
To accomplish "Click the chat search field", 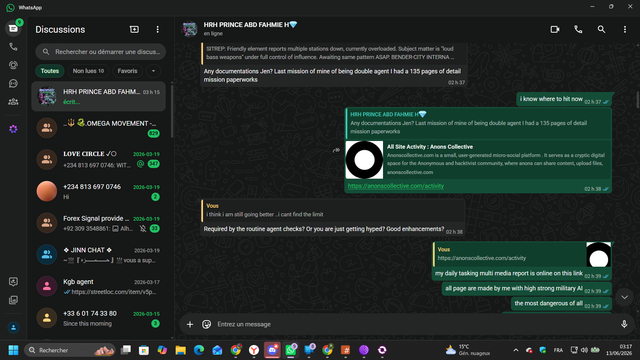I will tap(100, 52).
